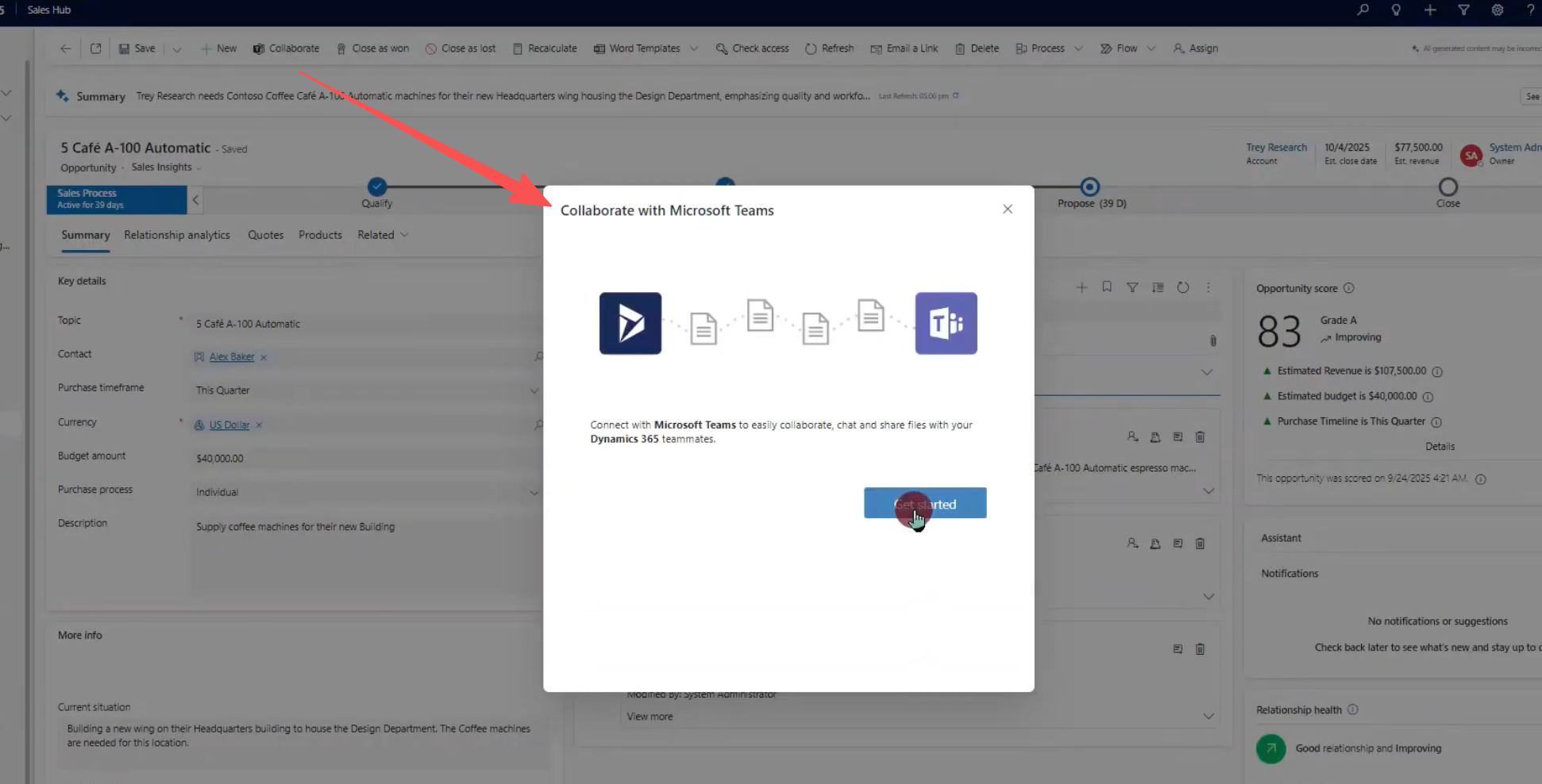
Task: Click the Microsoft Teams logo in the dialog
Action: pos(946,323)
